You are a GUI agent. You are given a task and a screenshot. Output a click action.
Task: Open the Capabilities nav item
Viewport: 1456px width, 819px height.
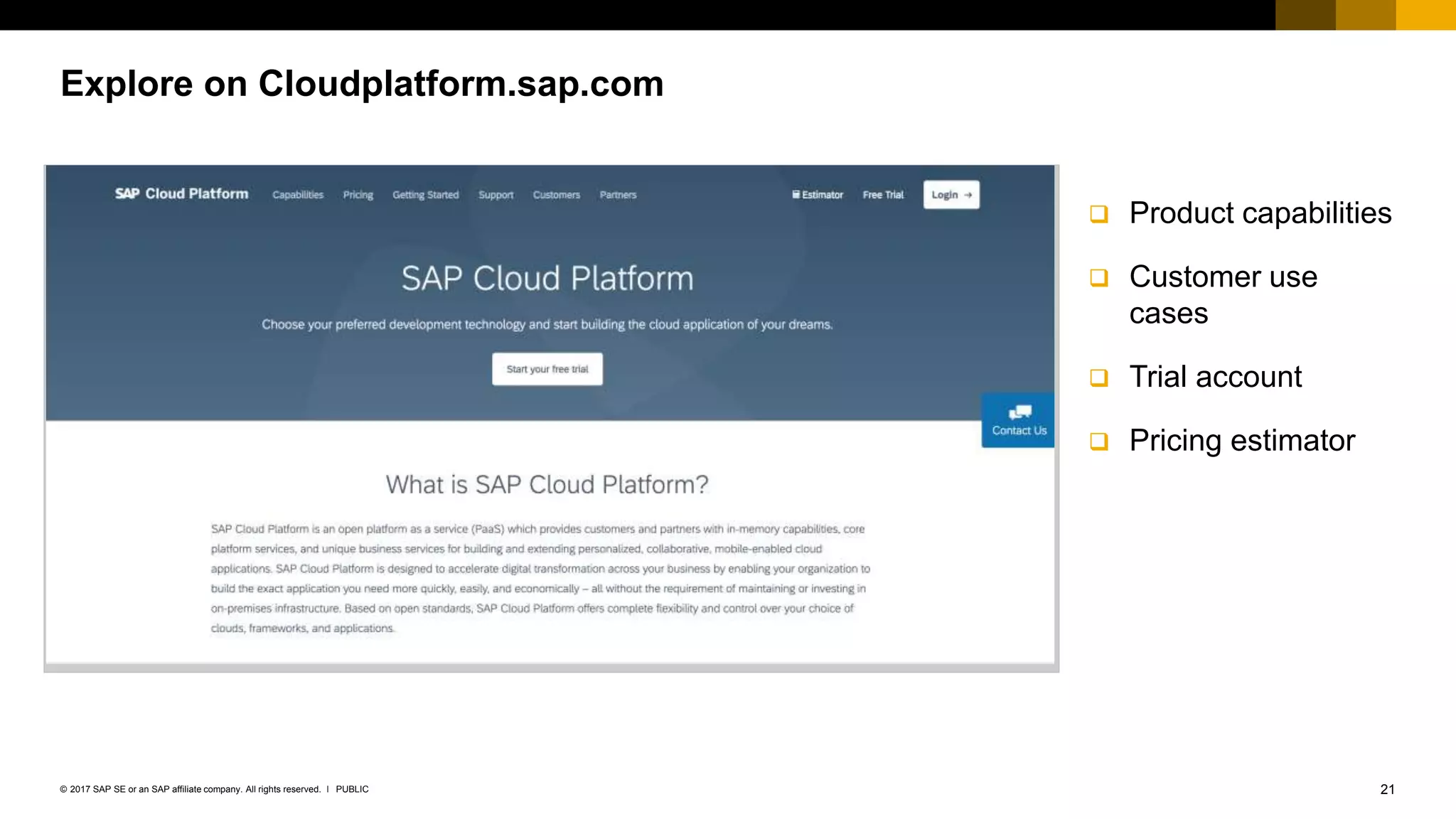(298, 195)
